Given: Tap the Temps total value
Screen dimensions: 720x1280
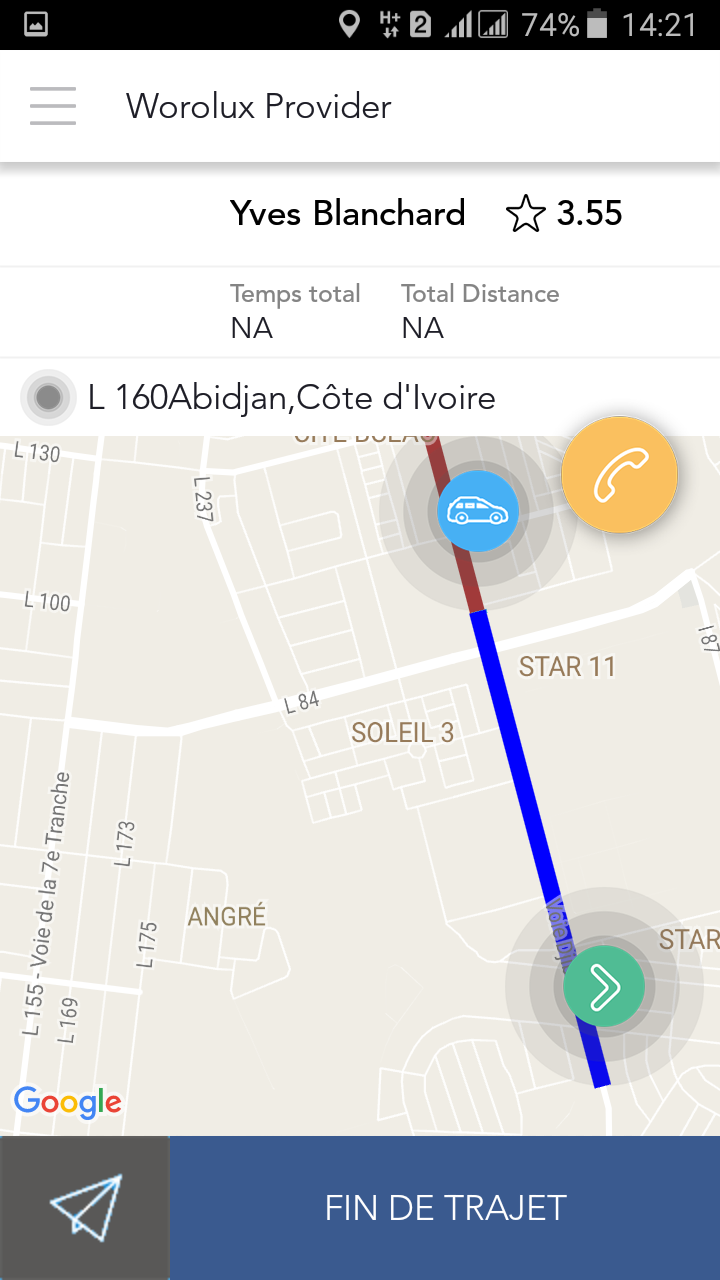Looking at the screenshot, I should (252, 328).
